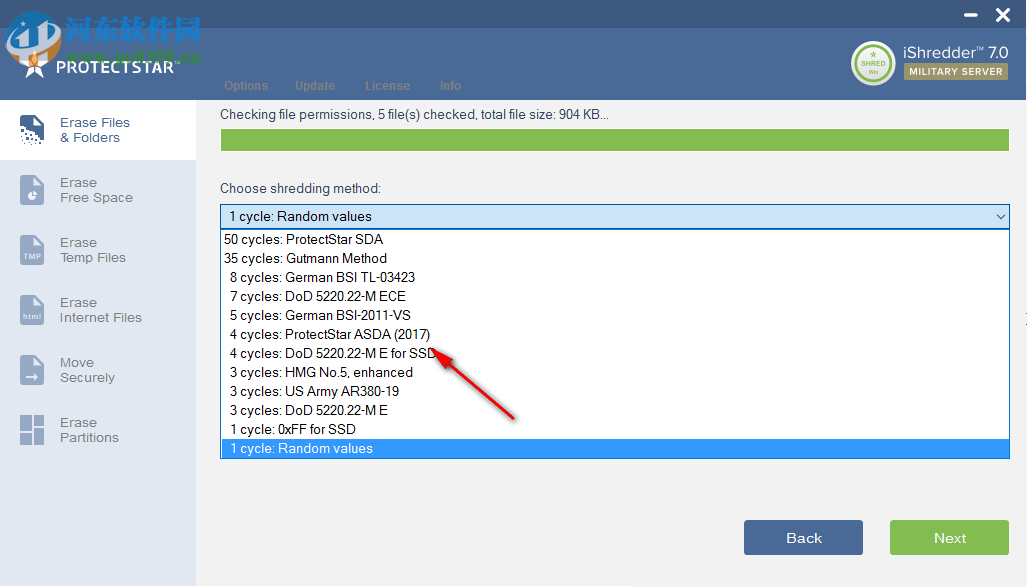Open the Update menu
Viewport: 1027px width, 587px height.
tap(315, 86)
